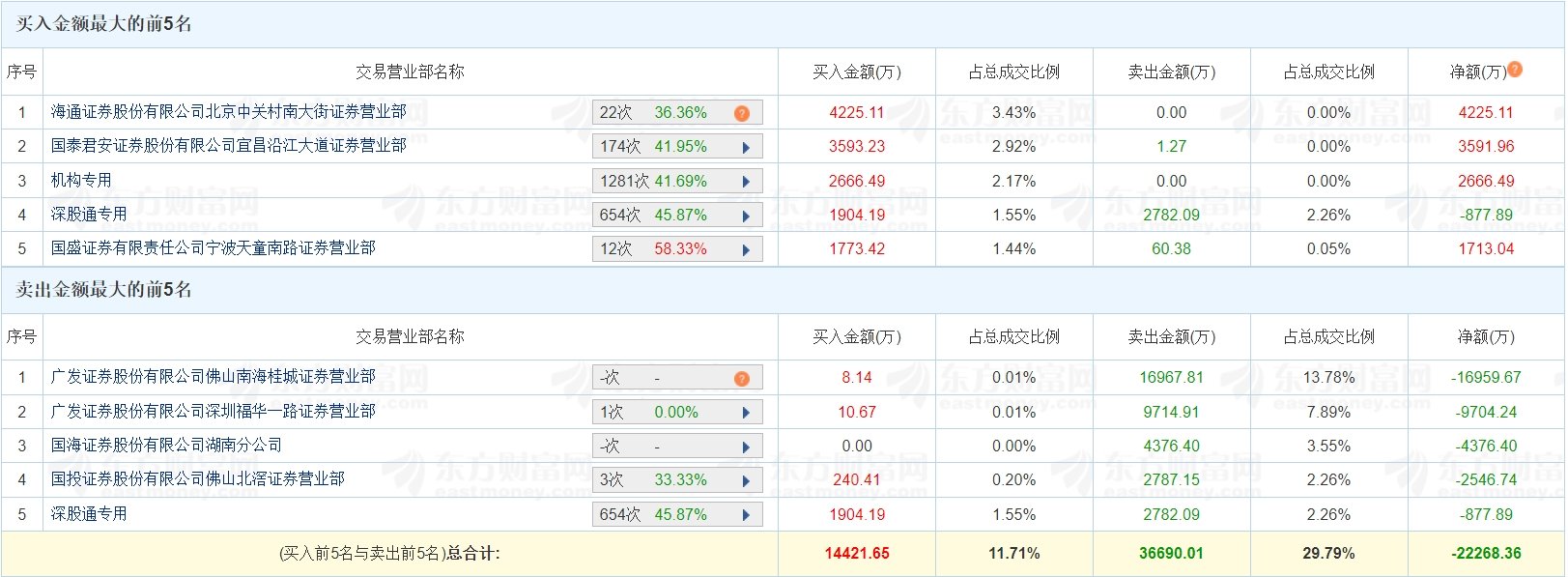Open 海通证券北京中关村南大街证券营业部 link
Screen dimensions: 1568x577
[228, 112]
